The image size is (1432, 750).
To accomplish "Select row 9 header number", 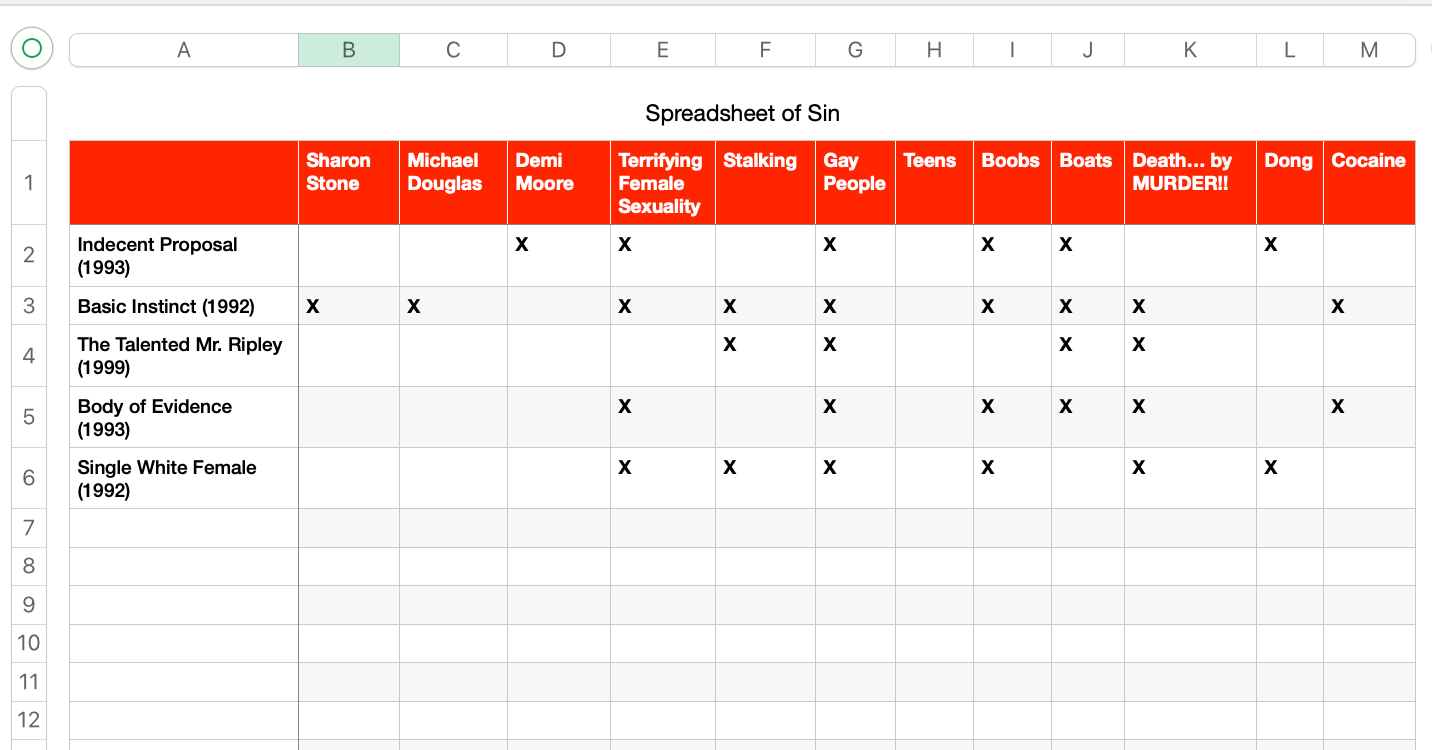I will pyautogui.click(x=29, y=605).
